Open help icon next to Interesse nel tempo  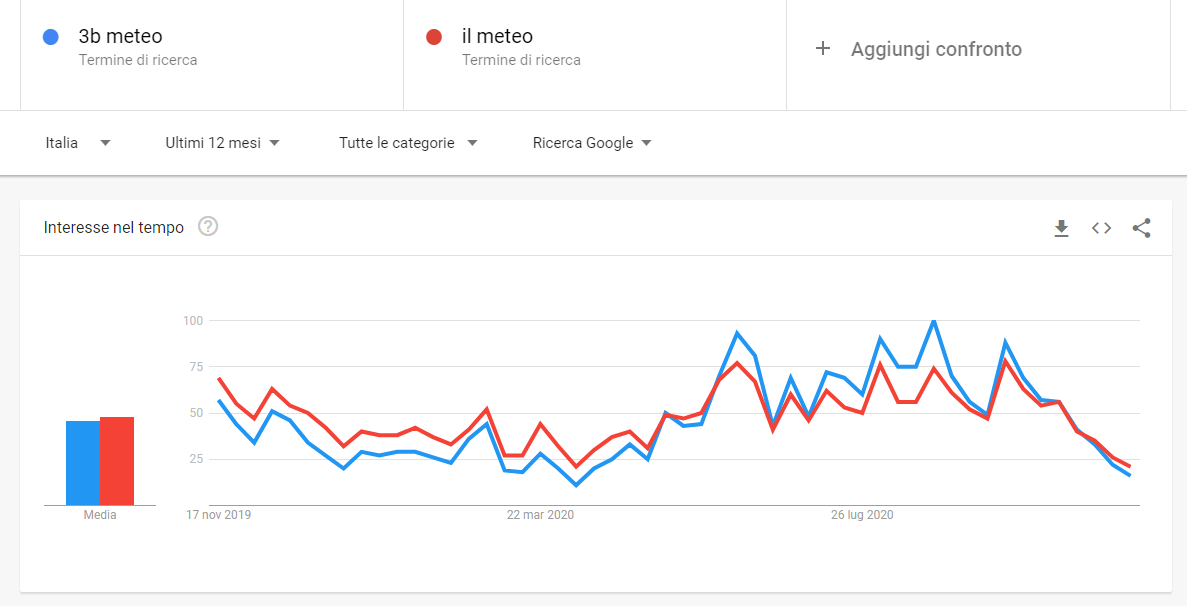click(x=208, y=226)
